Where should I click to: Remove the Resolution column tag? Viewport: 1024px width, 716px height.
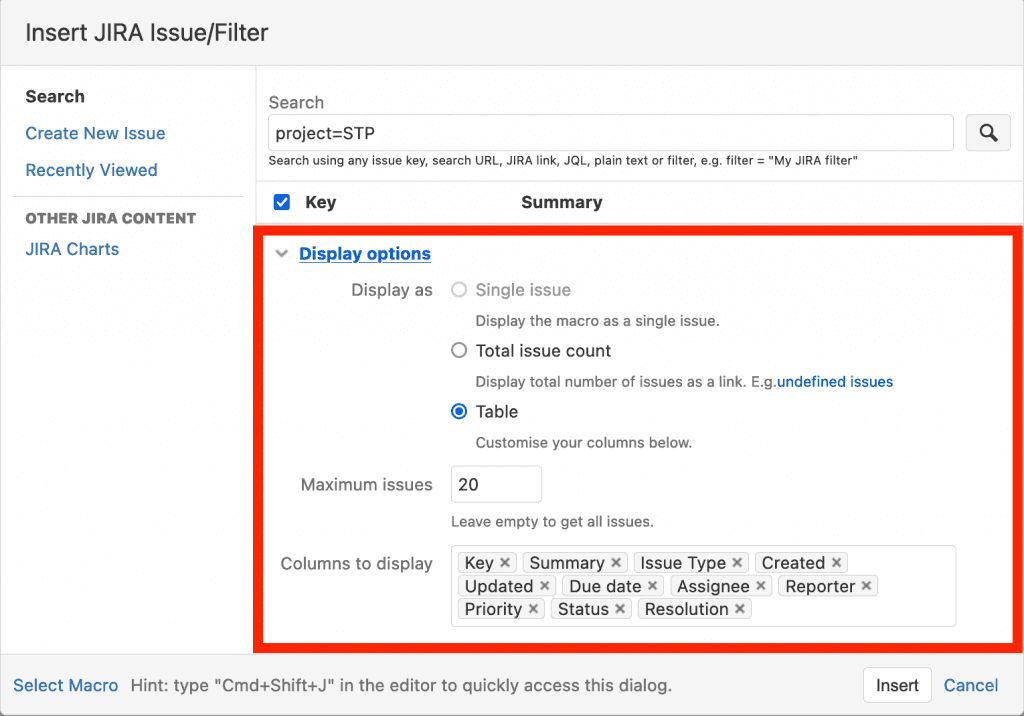(740, 609)
